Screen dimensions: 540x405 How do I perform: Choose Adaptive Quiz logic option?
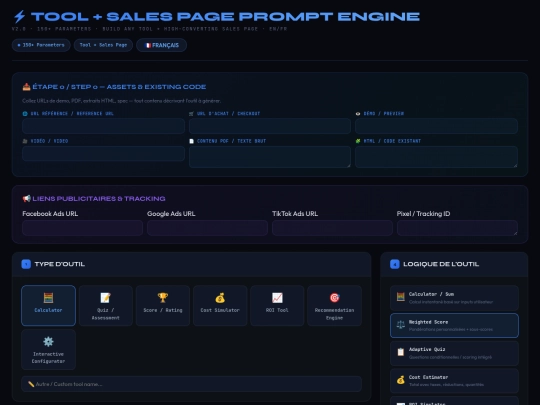click(x=454, y=353)
